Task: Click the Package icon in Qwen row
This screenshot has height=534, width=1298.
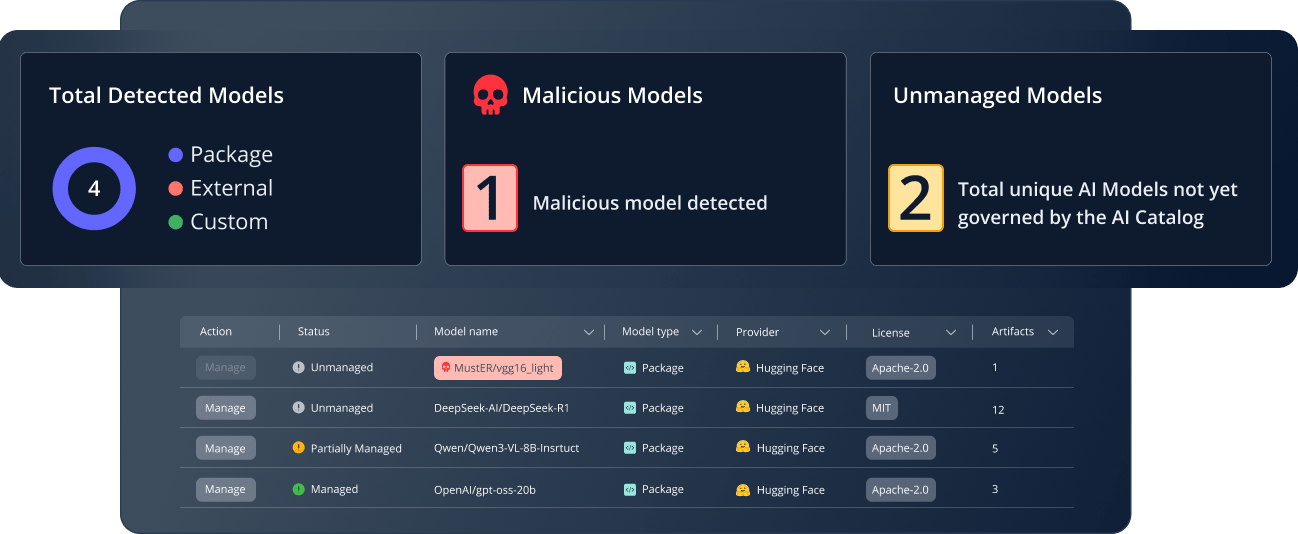Action: [x=629, y=448]
